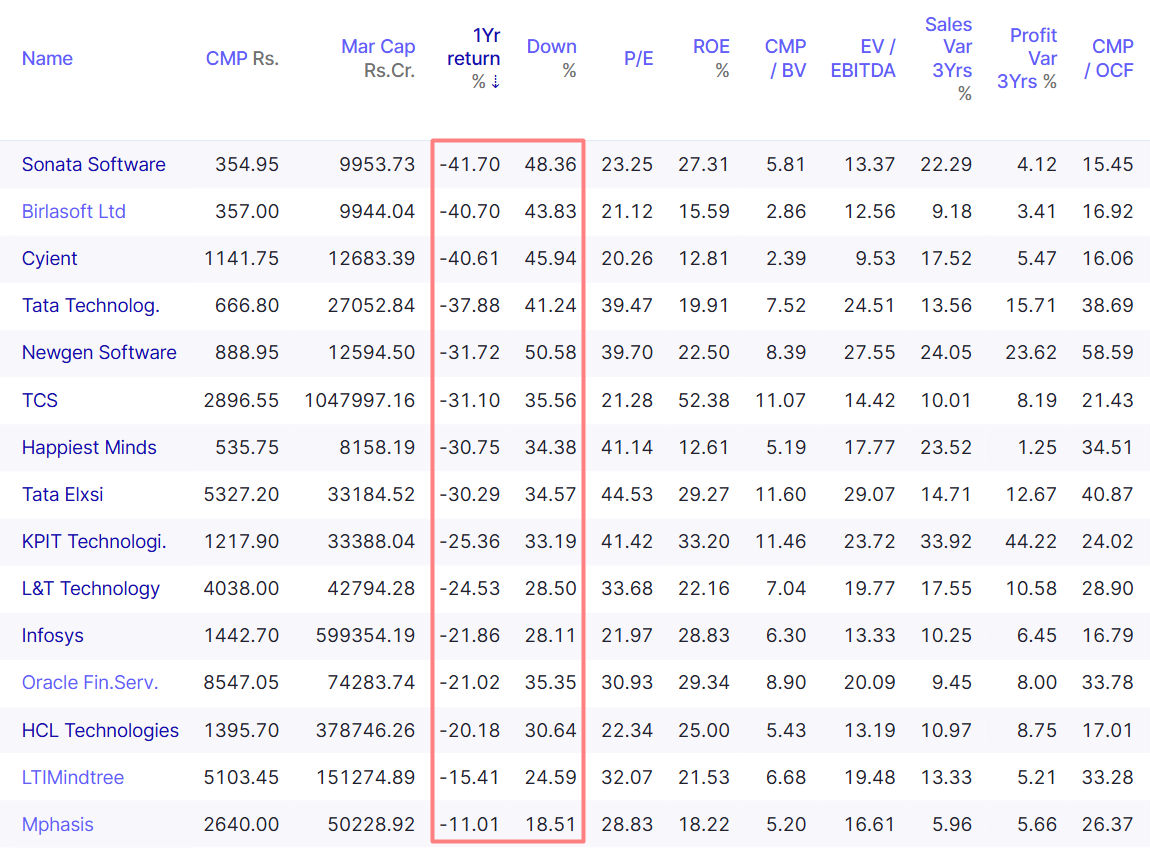Select Mphasis Sales Var value 5.96
1150x855 pixels.
pos(952,824)
